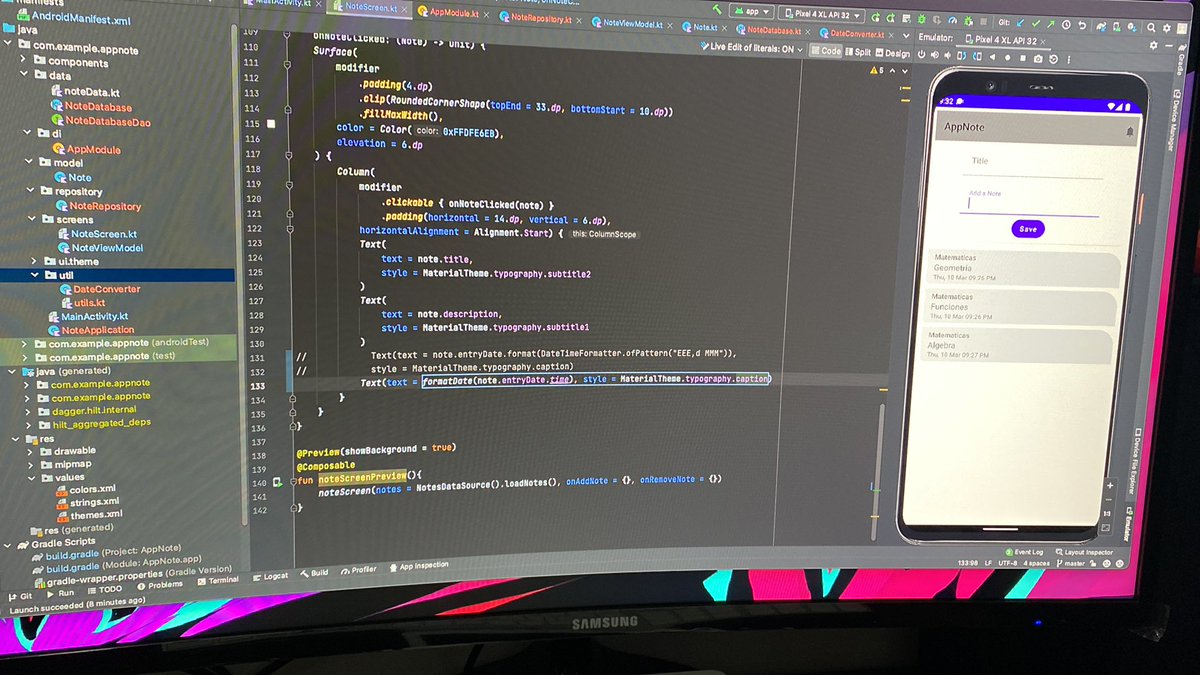Open the Layout Inspector from status bar

1084,552
